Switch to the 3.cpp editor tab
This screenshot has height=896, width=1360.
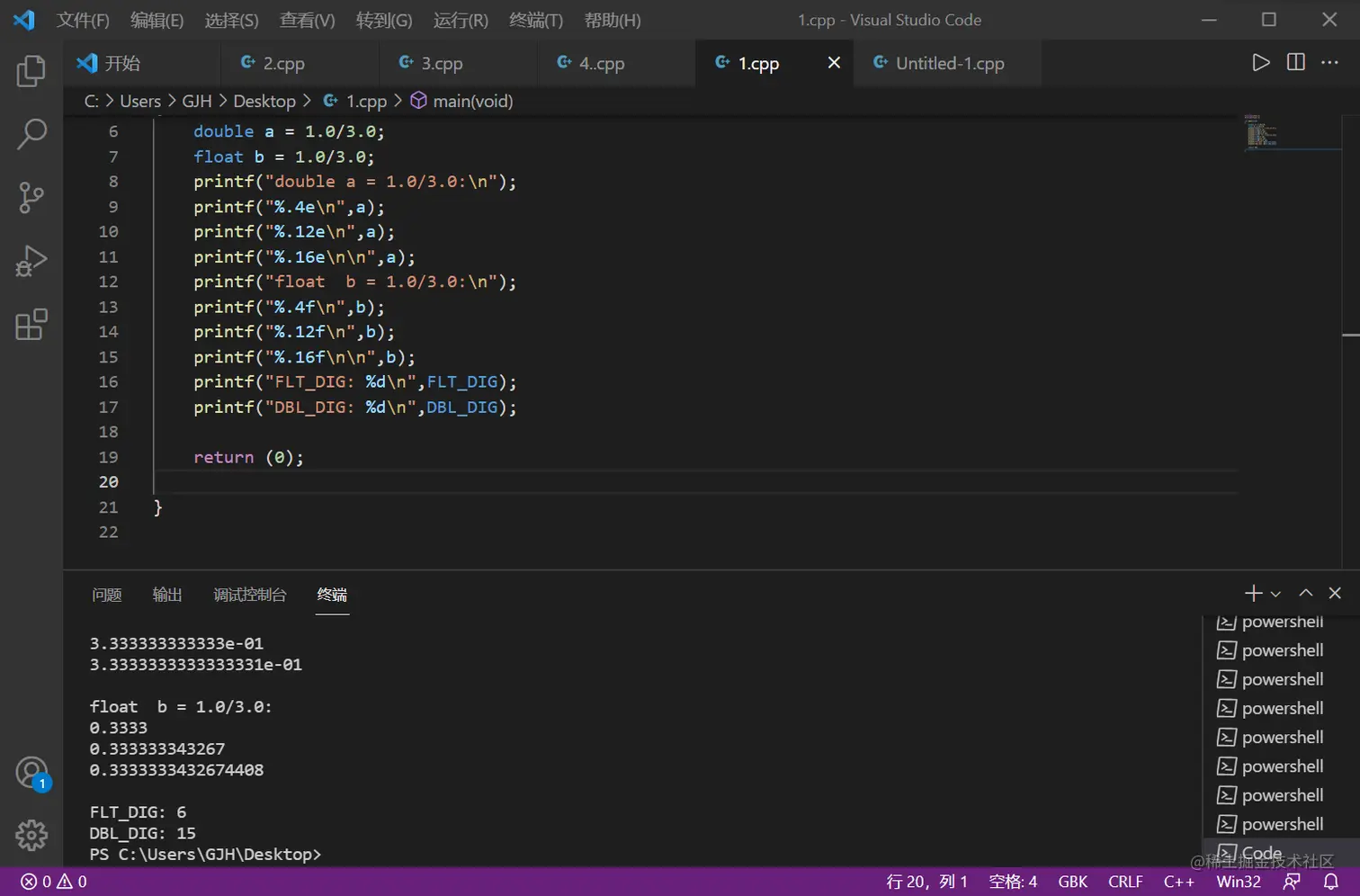coord(442,63)
